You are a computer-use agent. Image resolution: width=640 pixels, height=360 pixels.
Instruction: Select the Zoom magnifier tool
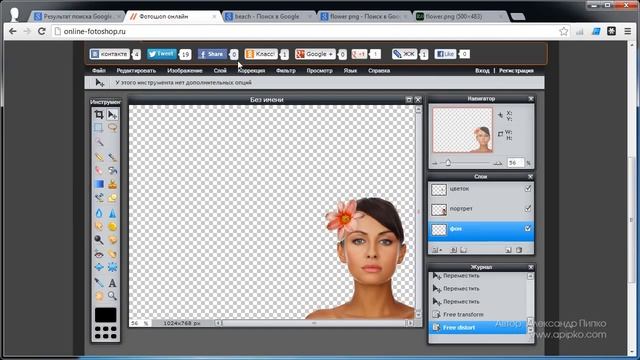112,296
